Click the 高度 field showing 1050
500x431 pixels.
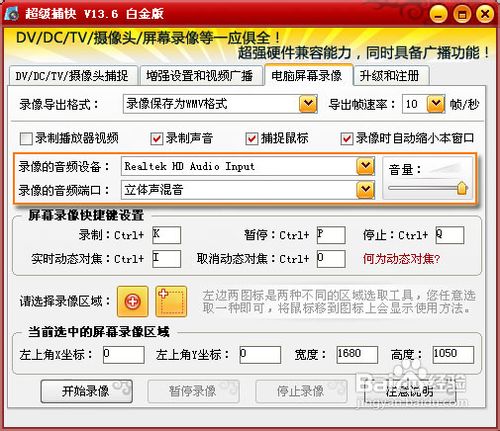(453, 355)
